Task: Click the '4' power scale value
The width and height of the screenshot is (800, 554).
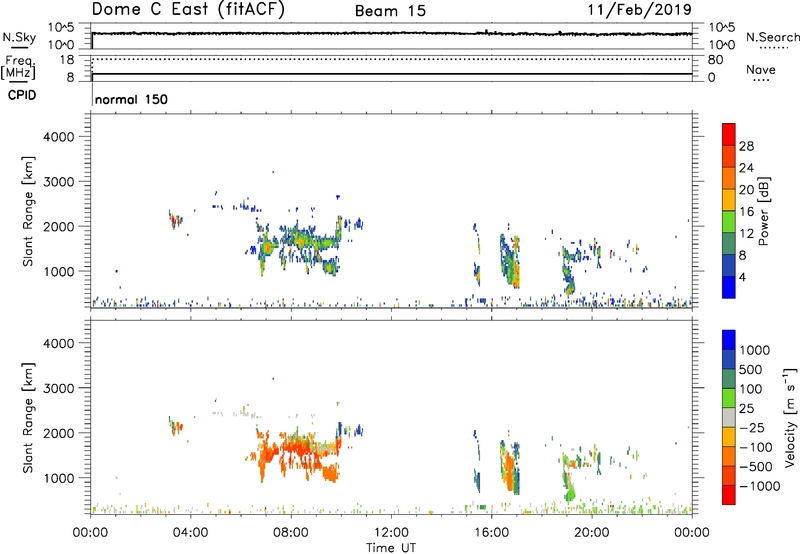Action: pos(742,277)
